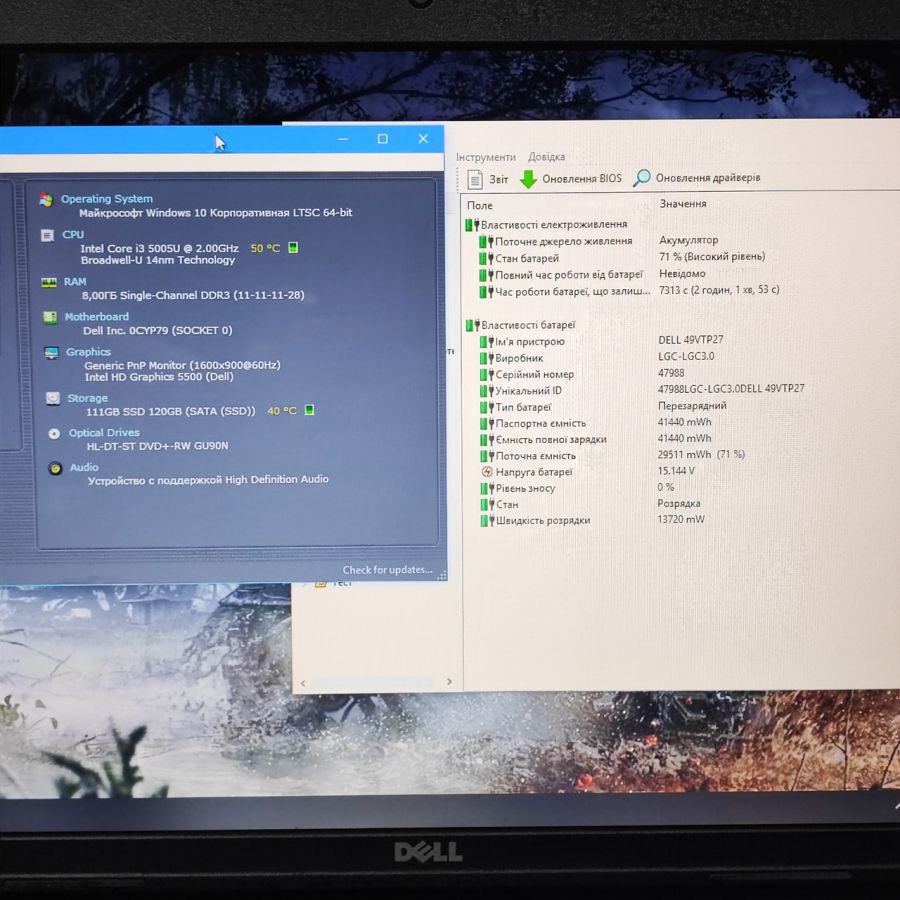Image resolution: width=900 pixels, height=900 pixels.
Task: Select the Унікальний ID row
Action: pos(642,389)
